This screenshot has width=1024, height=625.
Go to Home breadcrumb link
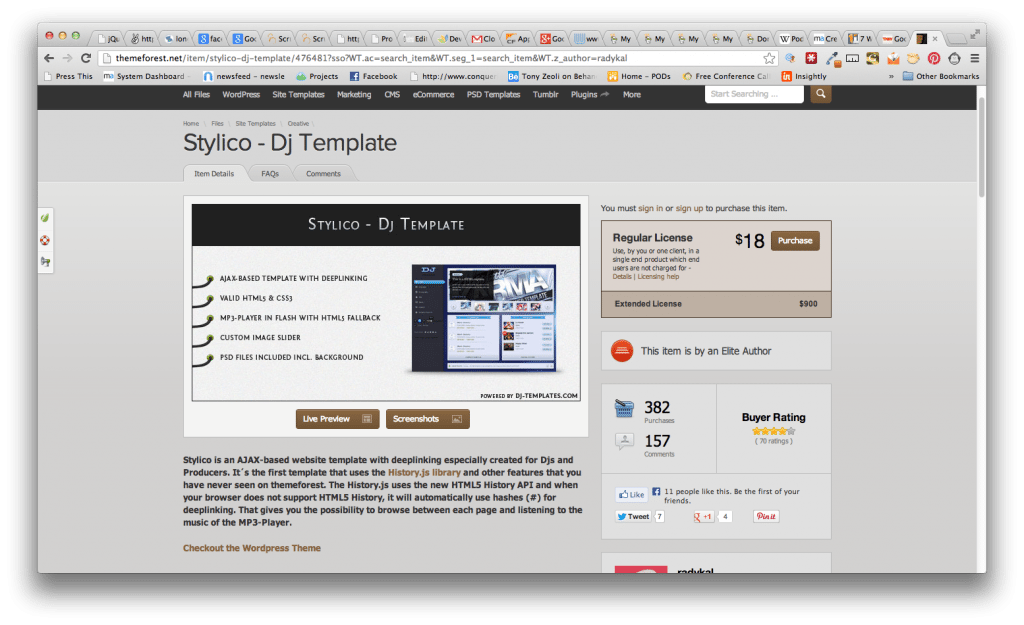coord(191,123)
